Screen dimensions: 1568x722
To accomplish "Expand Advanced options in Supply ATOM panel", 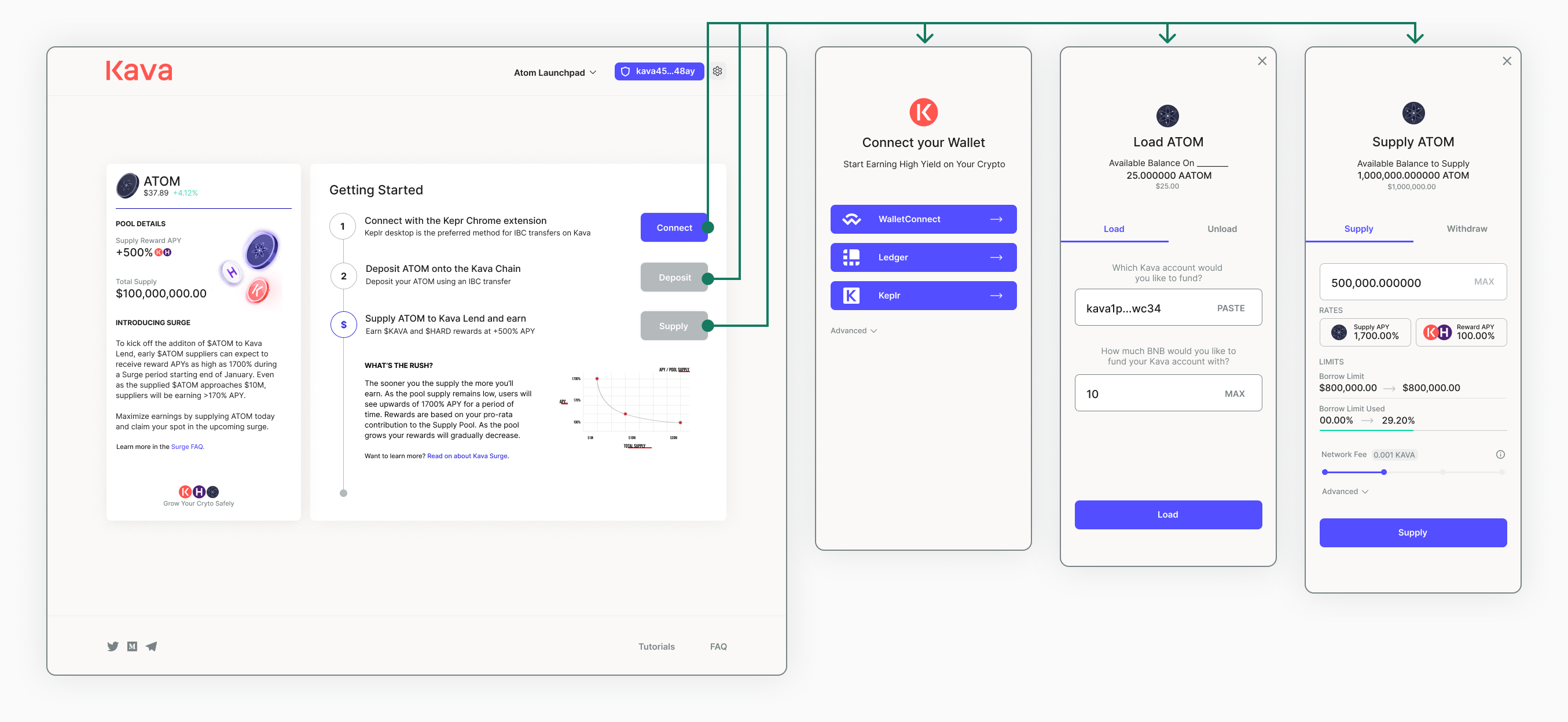I will pyautogui.click(x=1344, y=492).
